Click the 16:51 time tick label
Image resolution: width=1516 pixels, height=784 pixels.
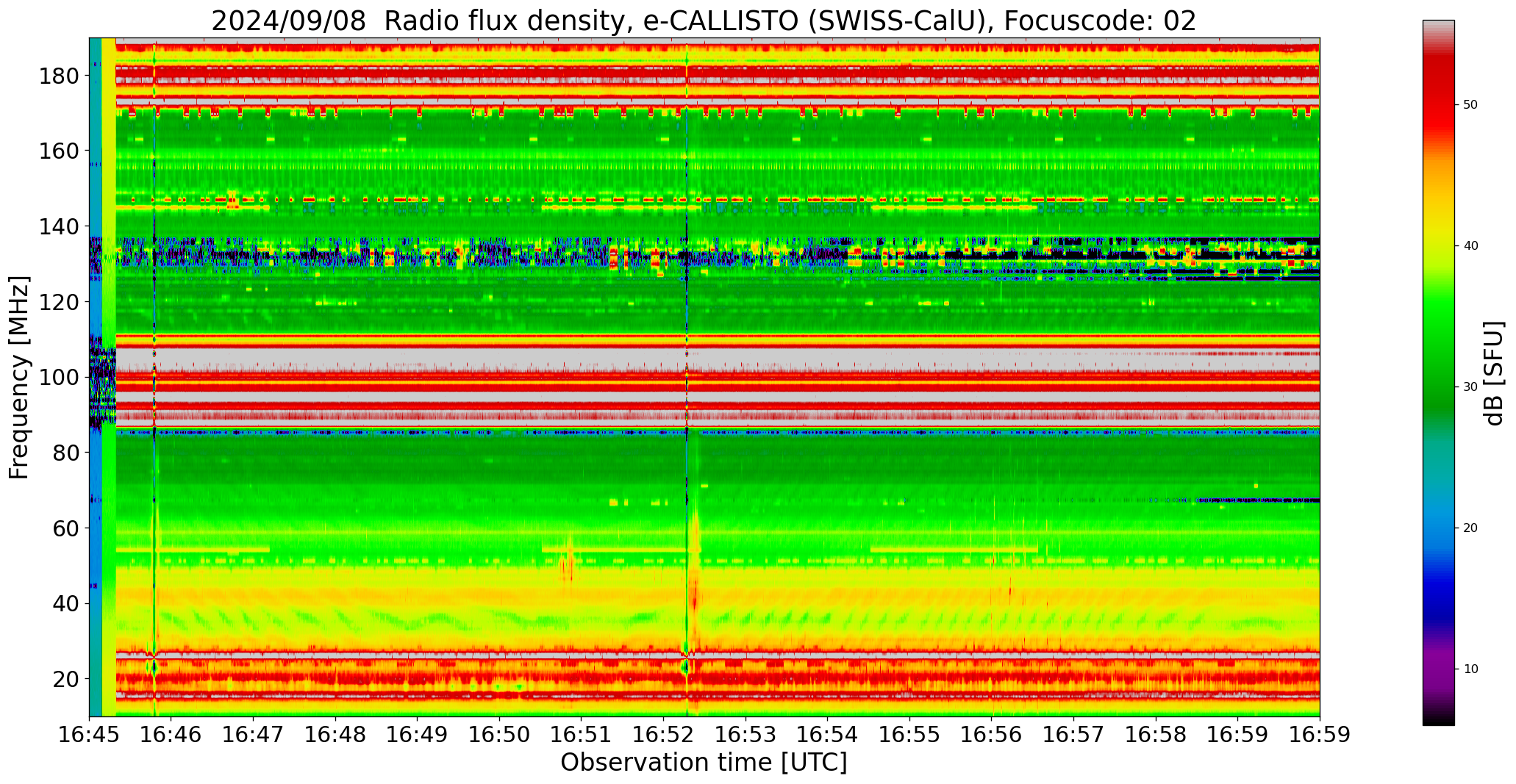pos(582,735)
